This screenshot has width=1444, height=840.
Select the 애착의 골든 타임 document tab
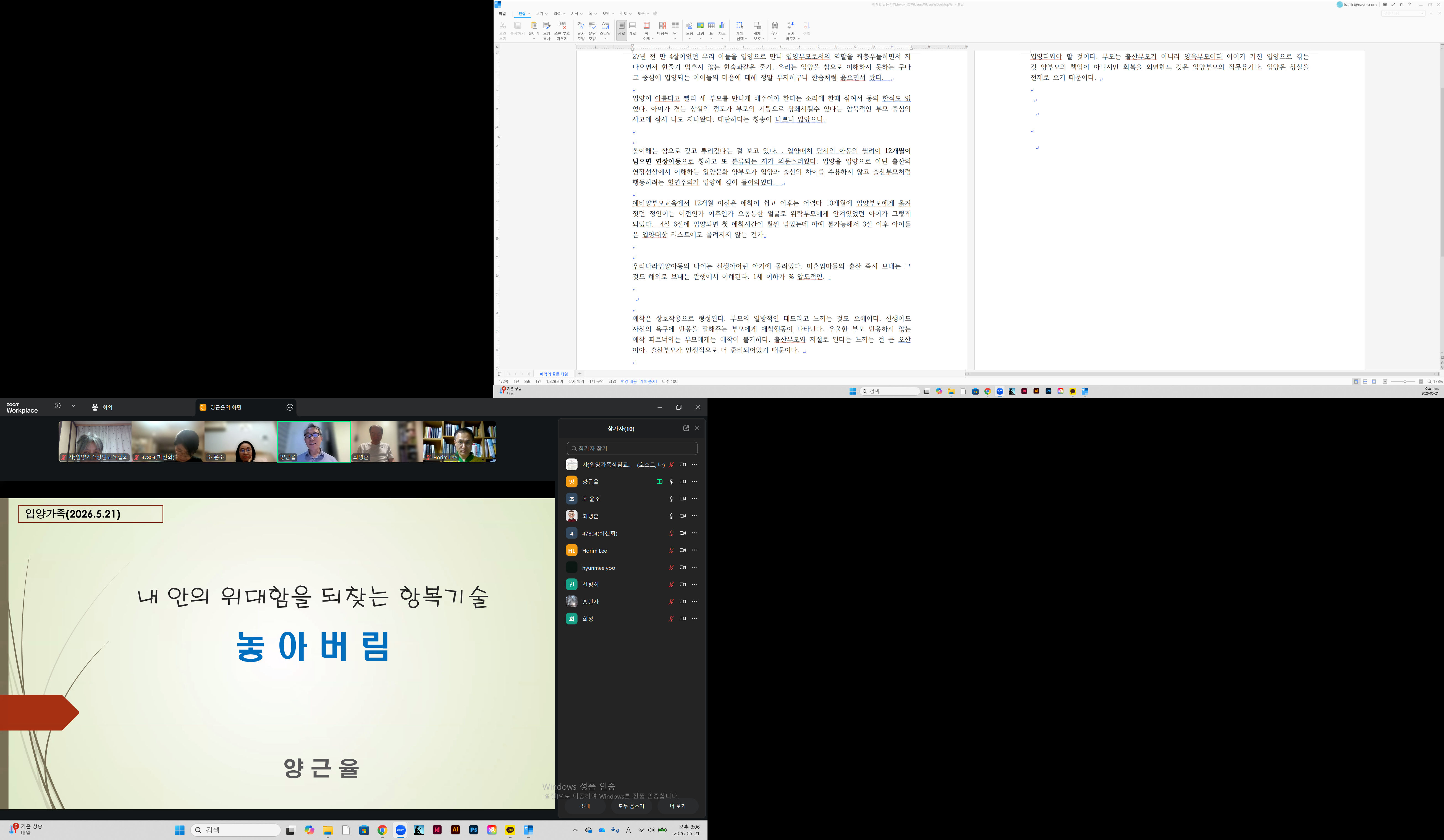tap(554, 374)
